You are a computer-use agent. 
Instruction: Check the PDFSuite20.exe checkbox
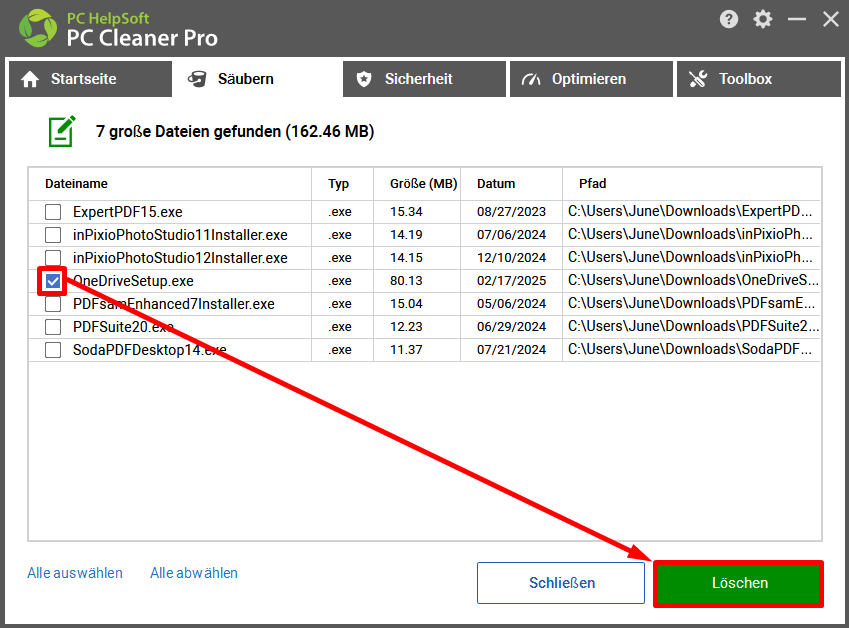53,327
